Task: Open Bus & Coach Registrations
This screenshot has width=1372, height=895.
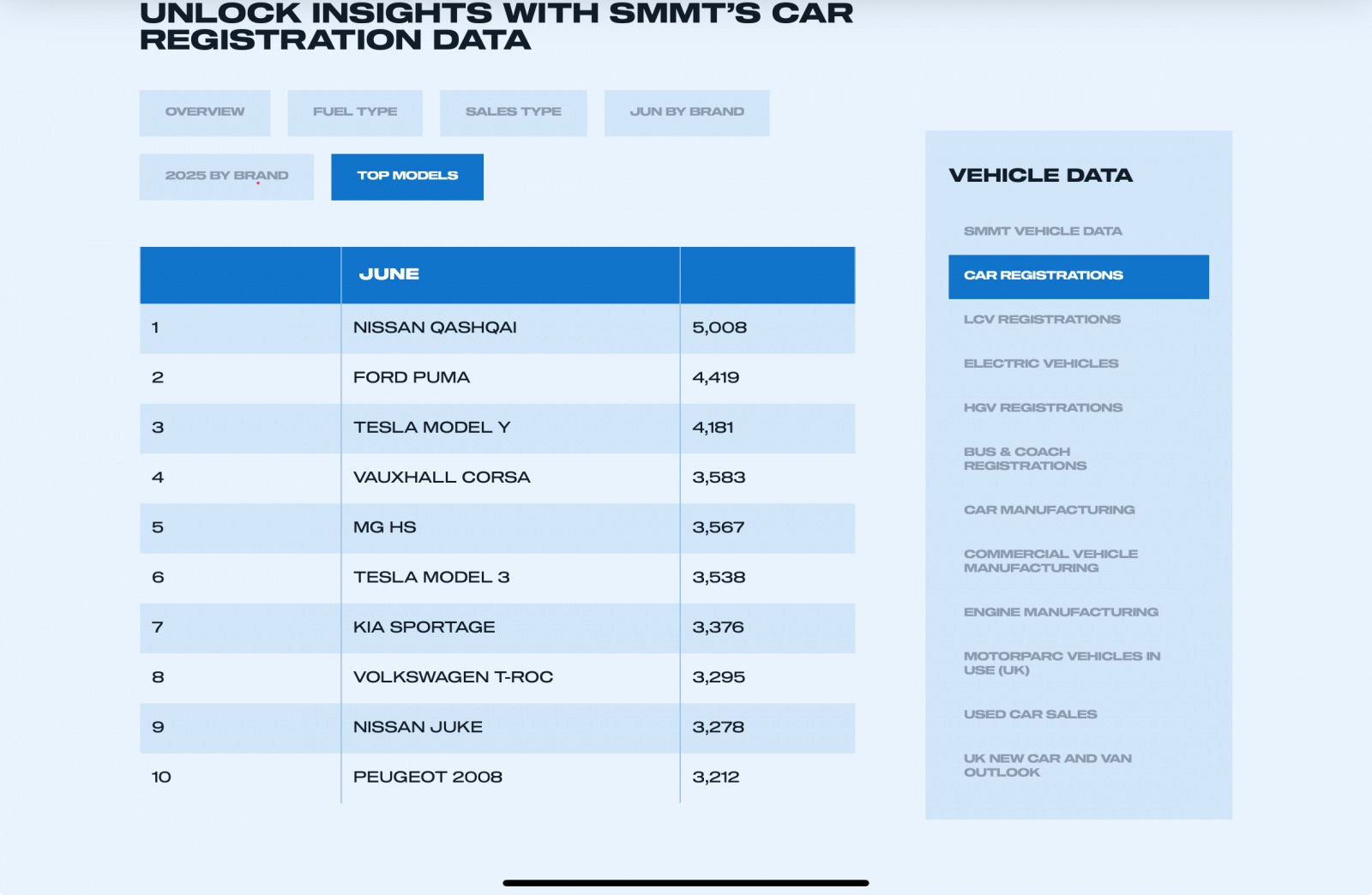Action: [1025, 459]
